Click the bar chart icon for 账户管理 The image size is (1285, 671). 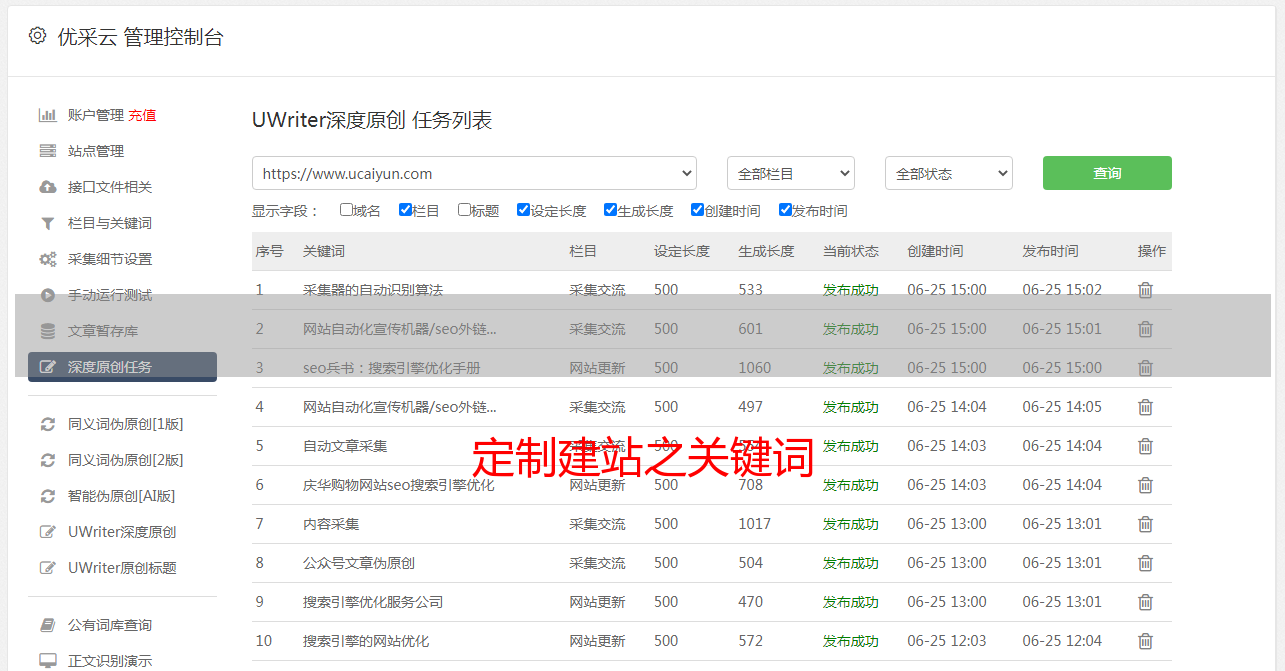click(47, 115)
